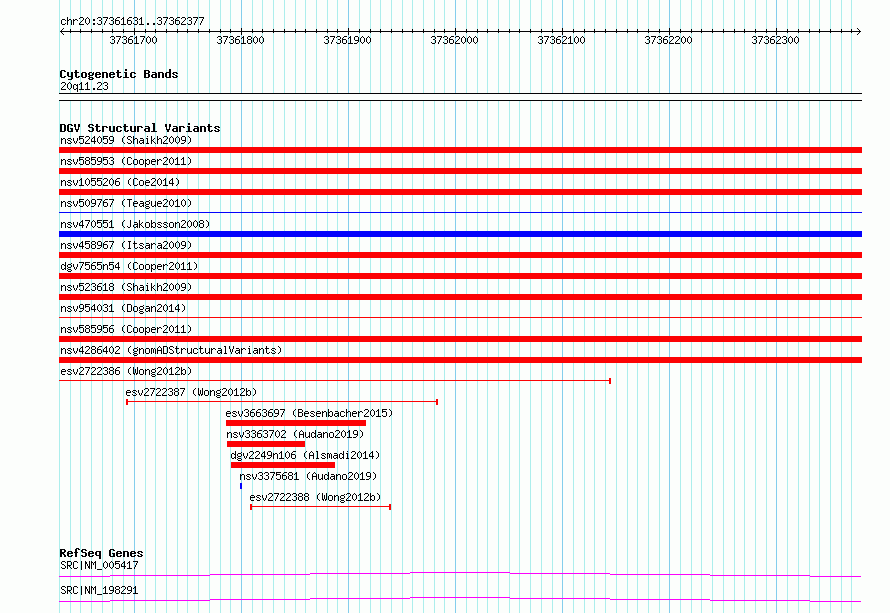
Task: Click the magenta SRC|NM_198291 transcript line
Action: pos(460,599)
